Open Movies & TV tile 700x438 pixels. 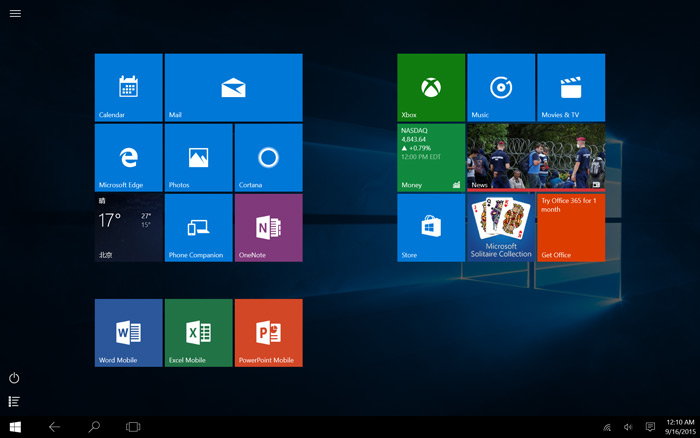571,88
